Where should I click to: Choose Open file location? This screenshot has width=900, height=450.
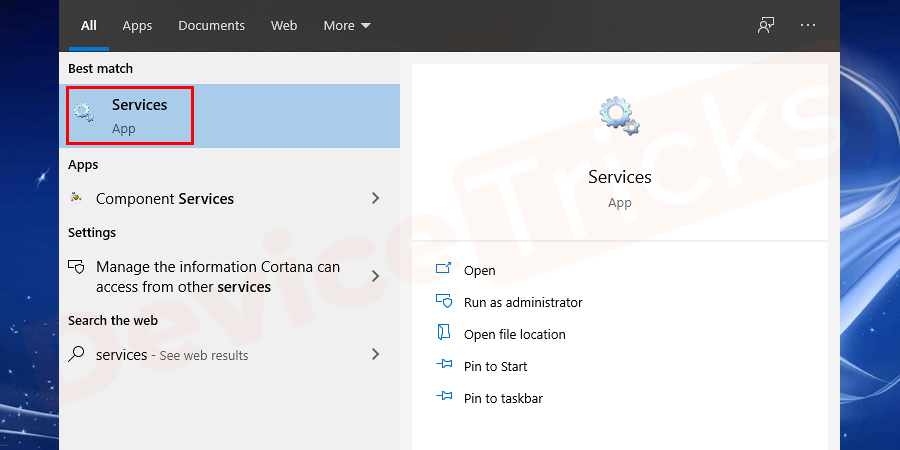point(515,335)
